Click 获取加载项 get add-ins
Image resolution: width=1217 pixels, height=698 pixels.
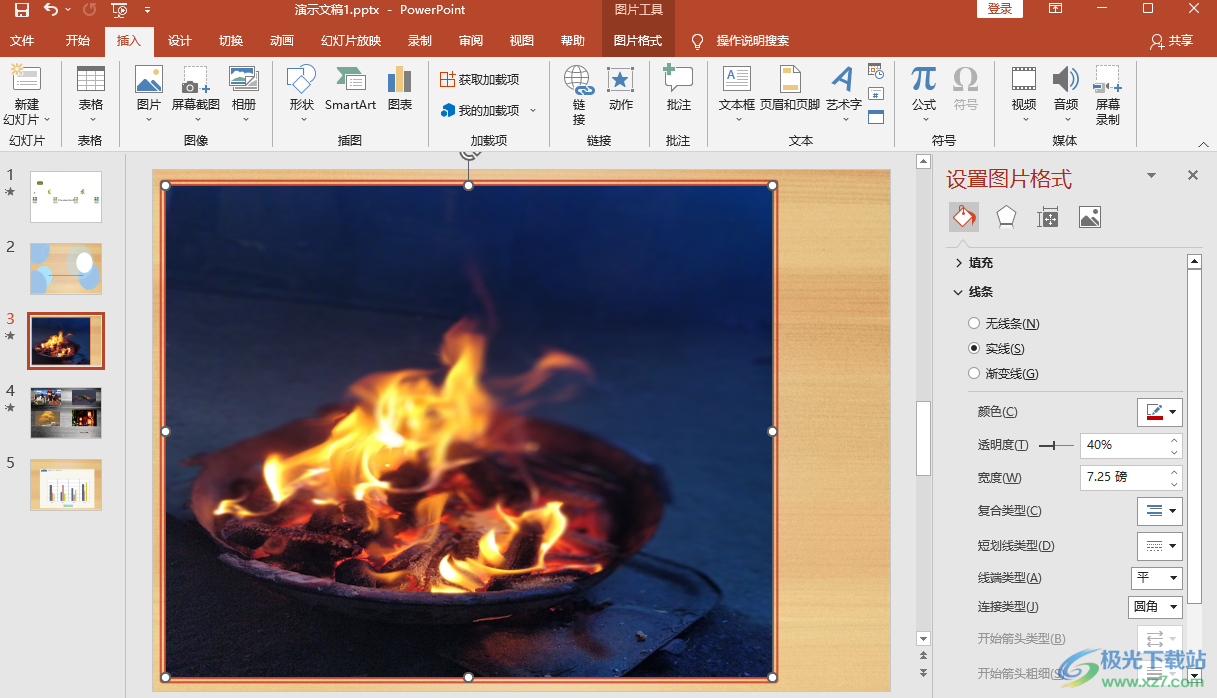(480, 79)
